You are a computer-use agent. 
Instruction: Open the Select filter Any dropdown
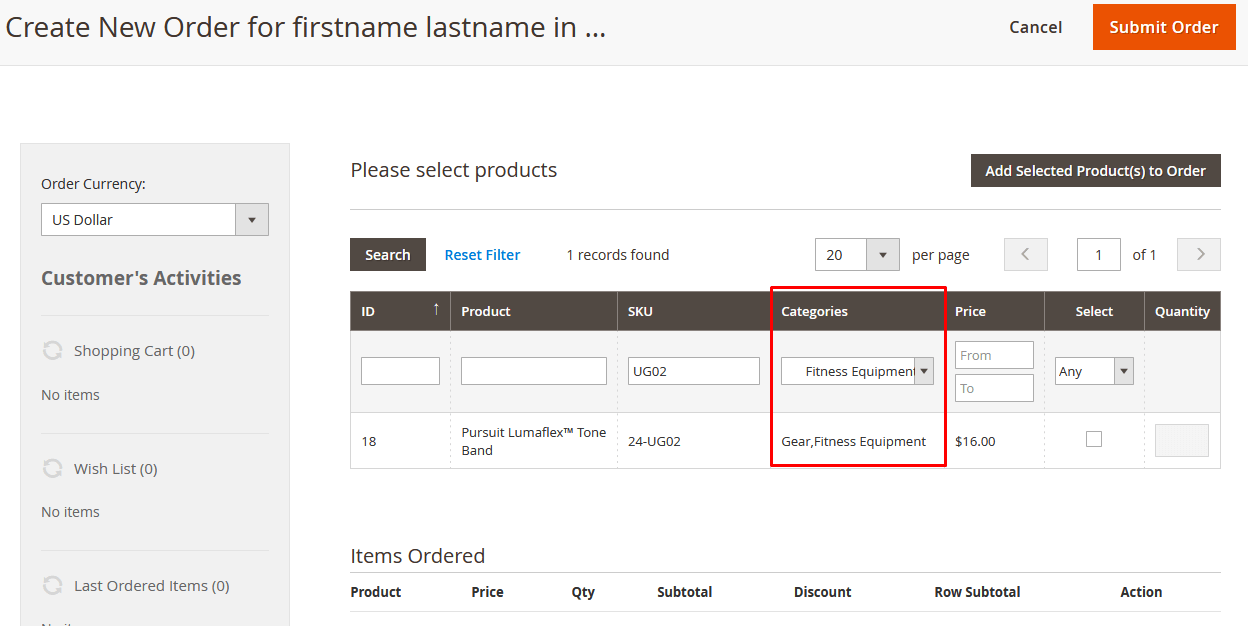pyautogui.click(x=1094, y=371)
